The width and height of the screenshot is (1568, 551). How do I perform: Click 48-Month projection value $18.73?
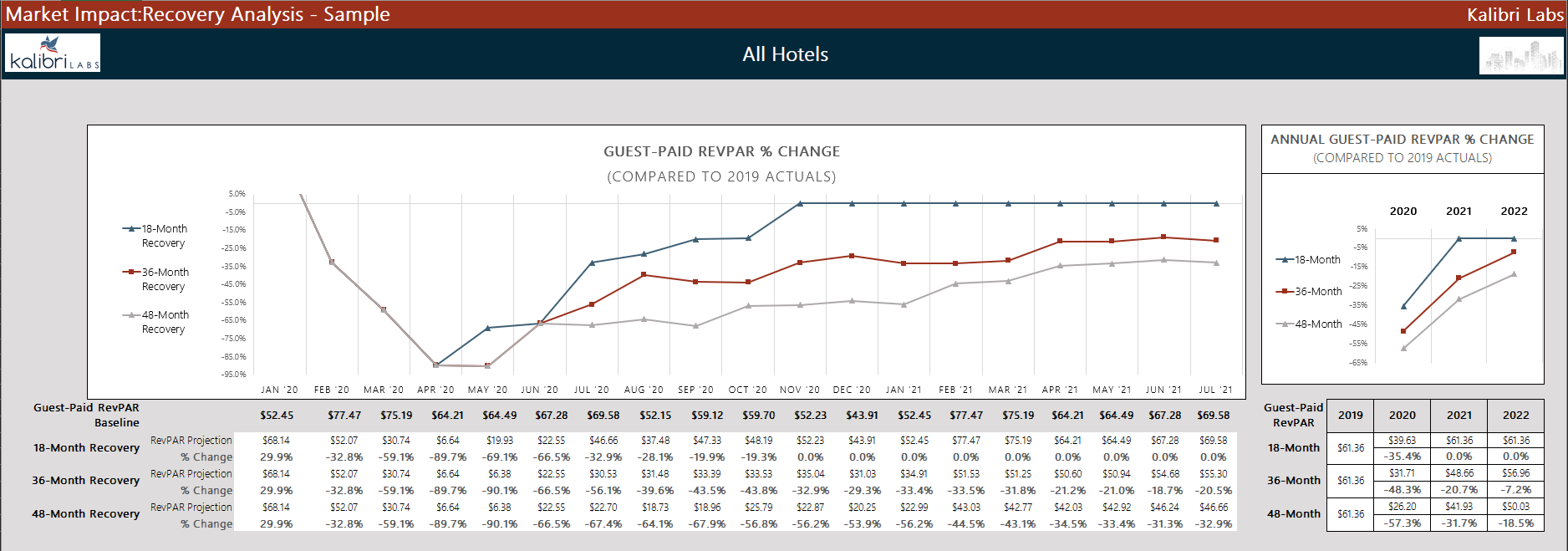(x=655, y=508)
